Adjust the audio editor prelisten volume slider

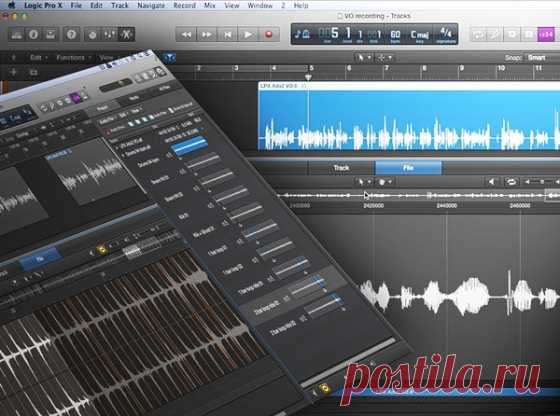point(541,182)
